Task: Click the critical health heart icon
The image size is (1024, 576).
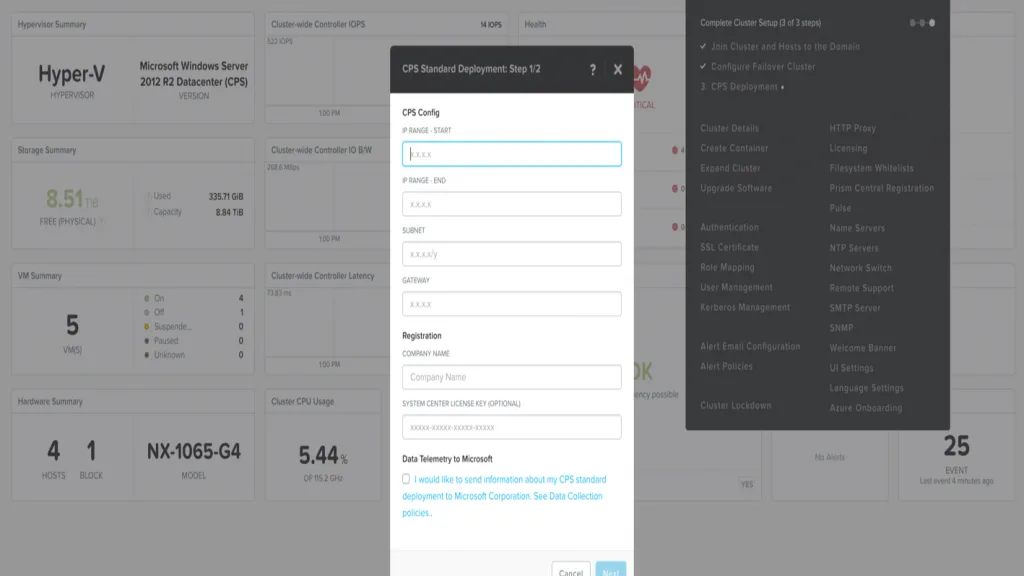Action: click(x=642, y=78)
